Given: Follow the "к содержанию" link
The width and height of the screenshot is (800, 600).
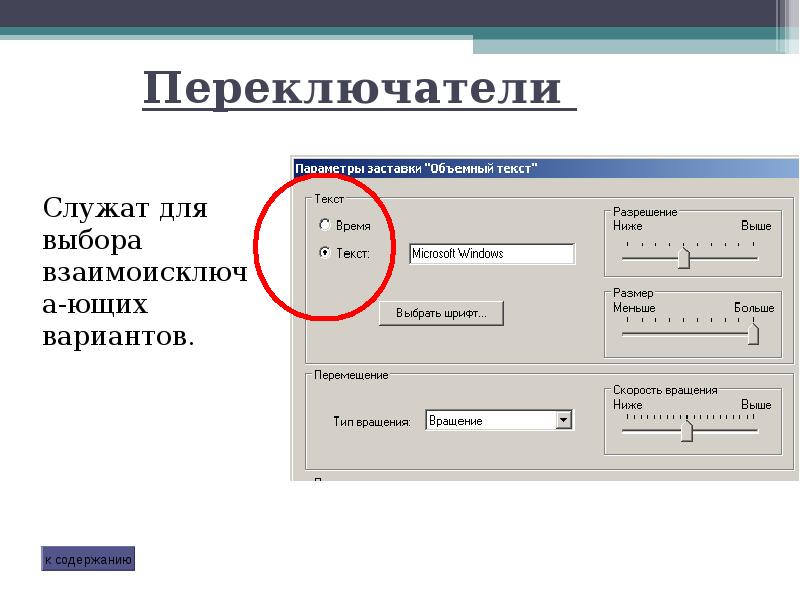Looking at the screenshot, I should (88, 560).
